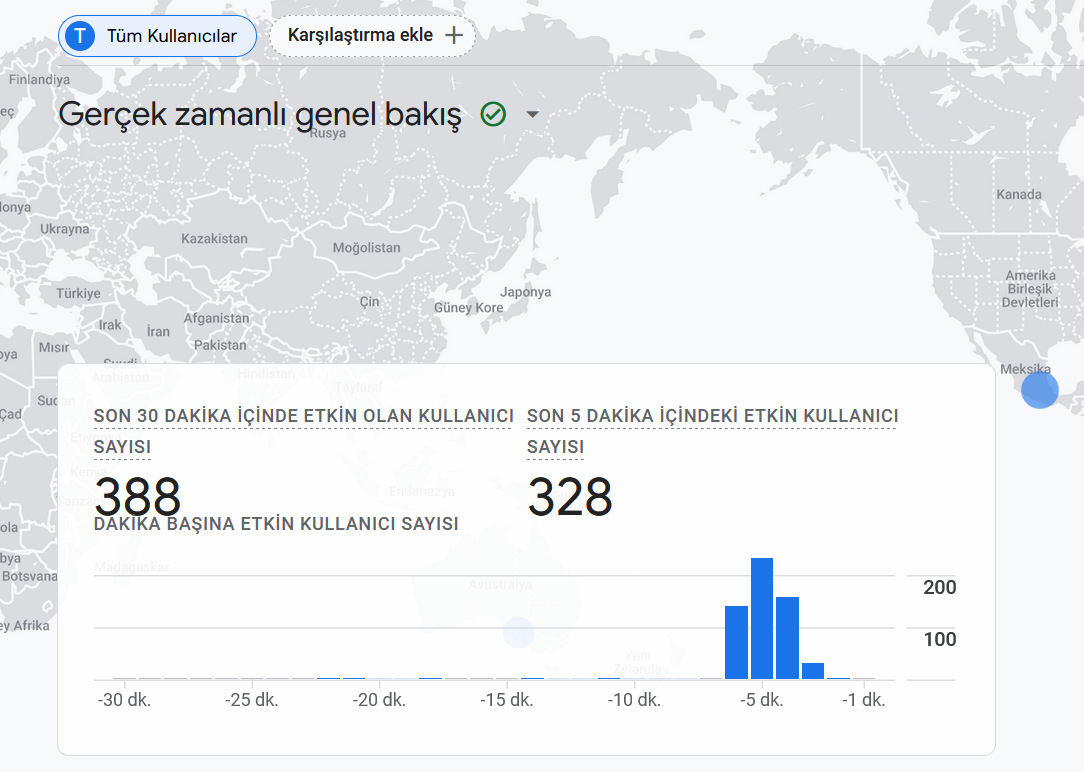Click the -1 dk. axis label

coord(863,699)
